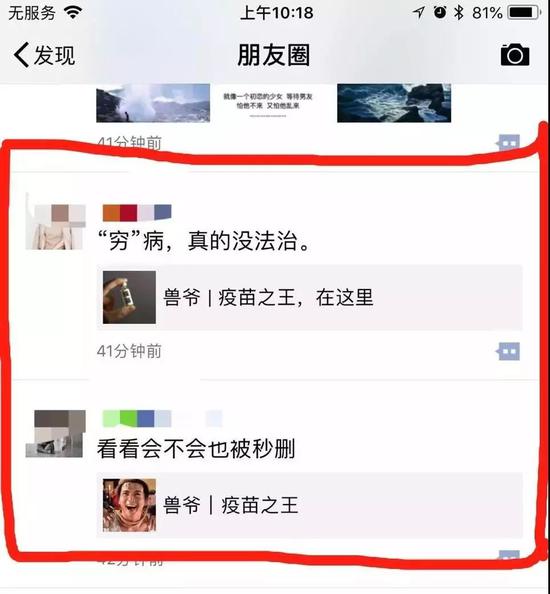Tap the alarm clock status icon

click(440, 13)
